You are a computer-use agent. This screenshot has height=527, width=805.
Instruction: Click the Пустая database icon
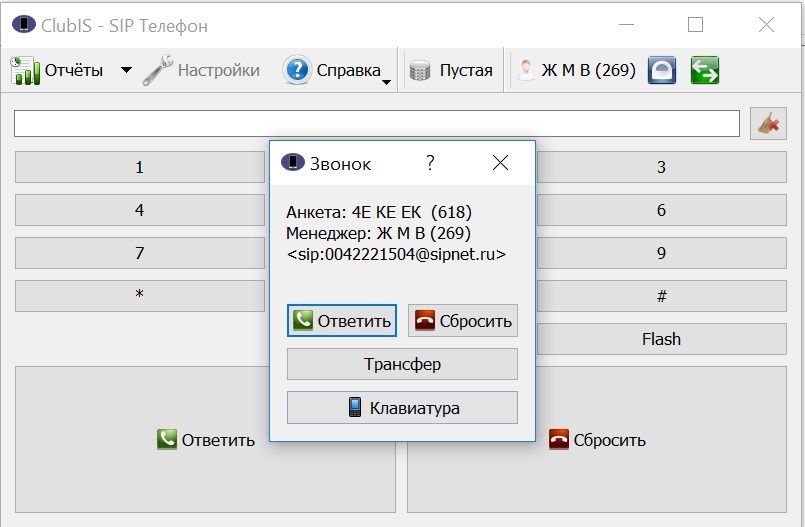click(420, 70)
